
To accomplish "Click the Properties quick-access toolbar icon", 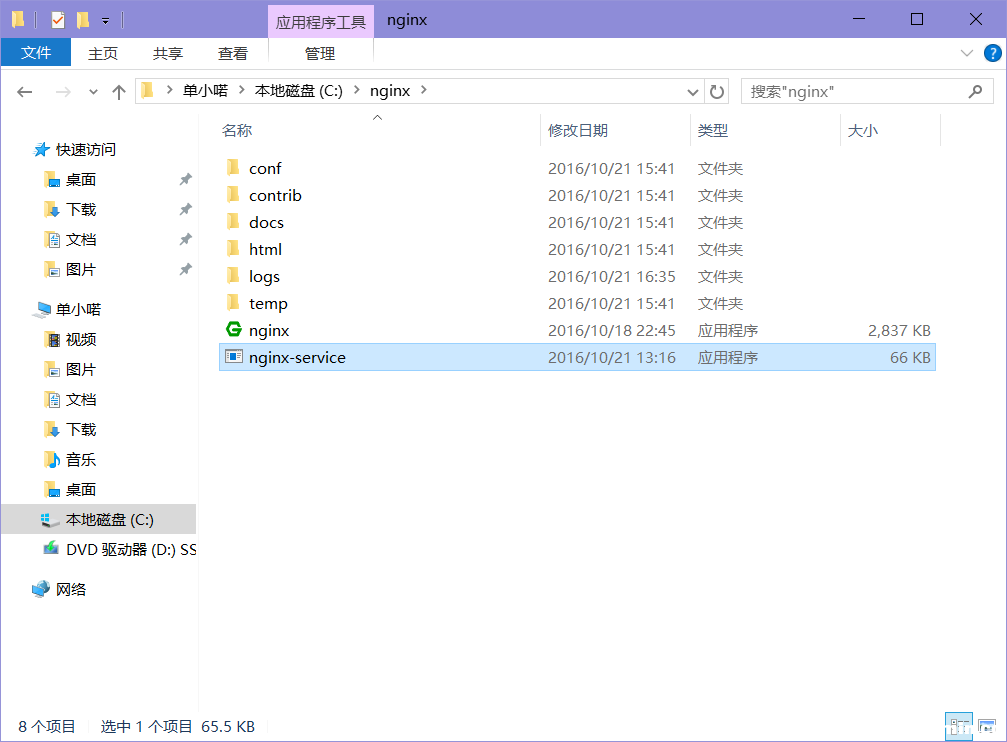I will (x=58, y=20).
